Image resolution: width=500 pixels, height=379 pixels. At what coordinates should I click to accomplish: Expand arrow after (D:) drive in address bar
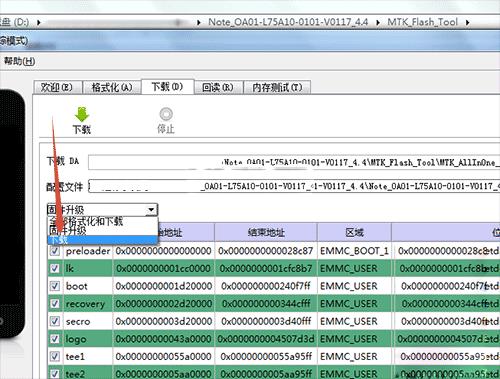pyautogui.click(x=39, y=23)
